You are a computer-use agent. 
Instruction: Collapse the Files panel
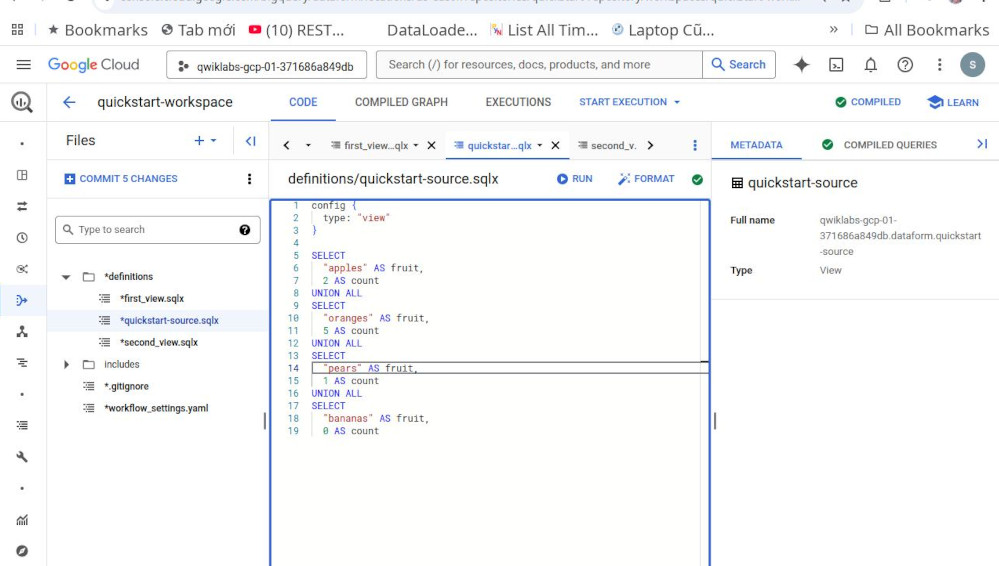click(250, 141)
